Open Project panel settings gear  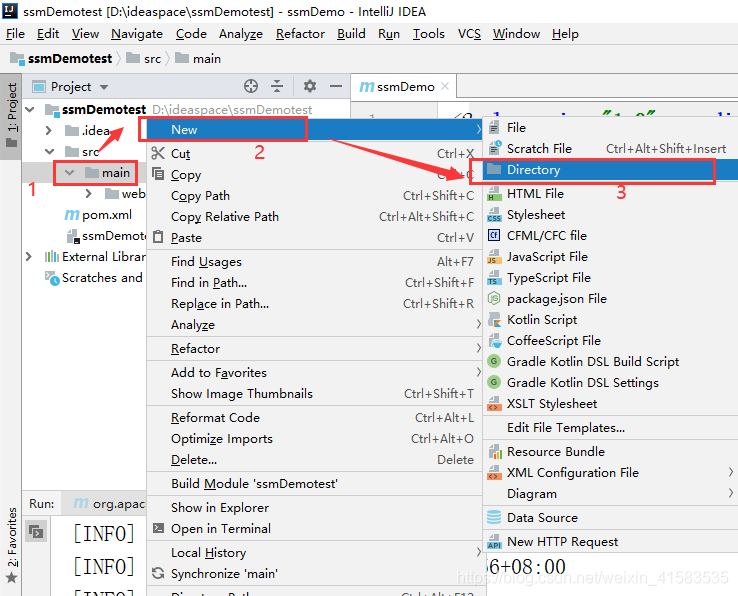pyautogui.click(x=310, y=86)
